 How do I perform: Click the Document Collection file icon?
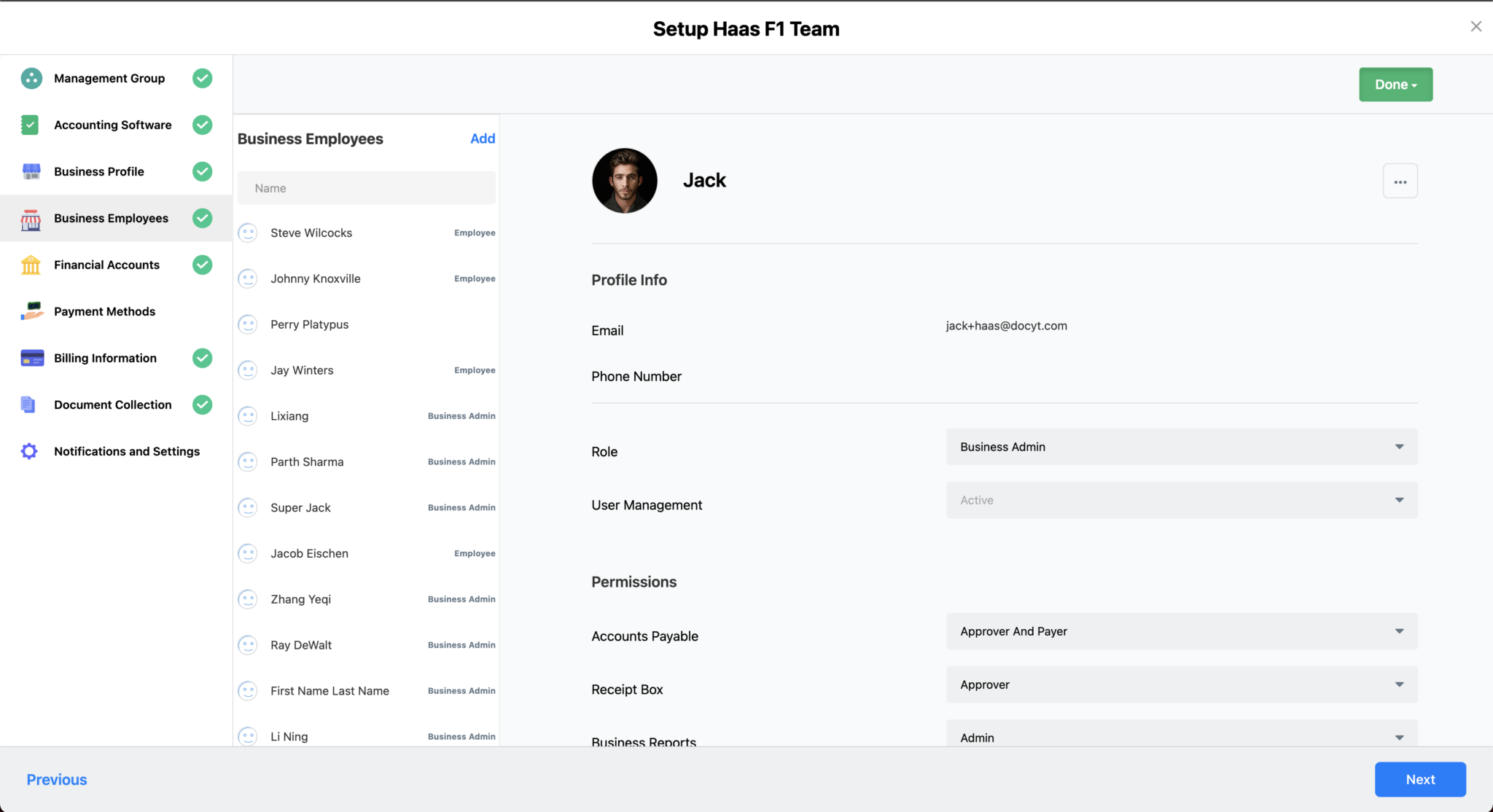28,405
